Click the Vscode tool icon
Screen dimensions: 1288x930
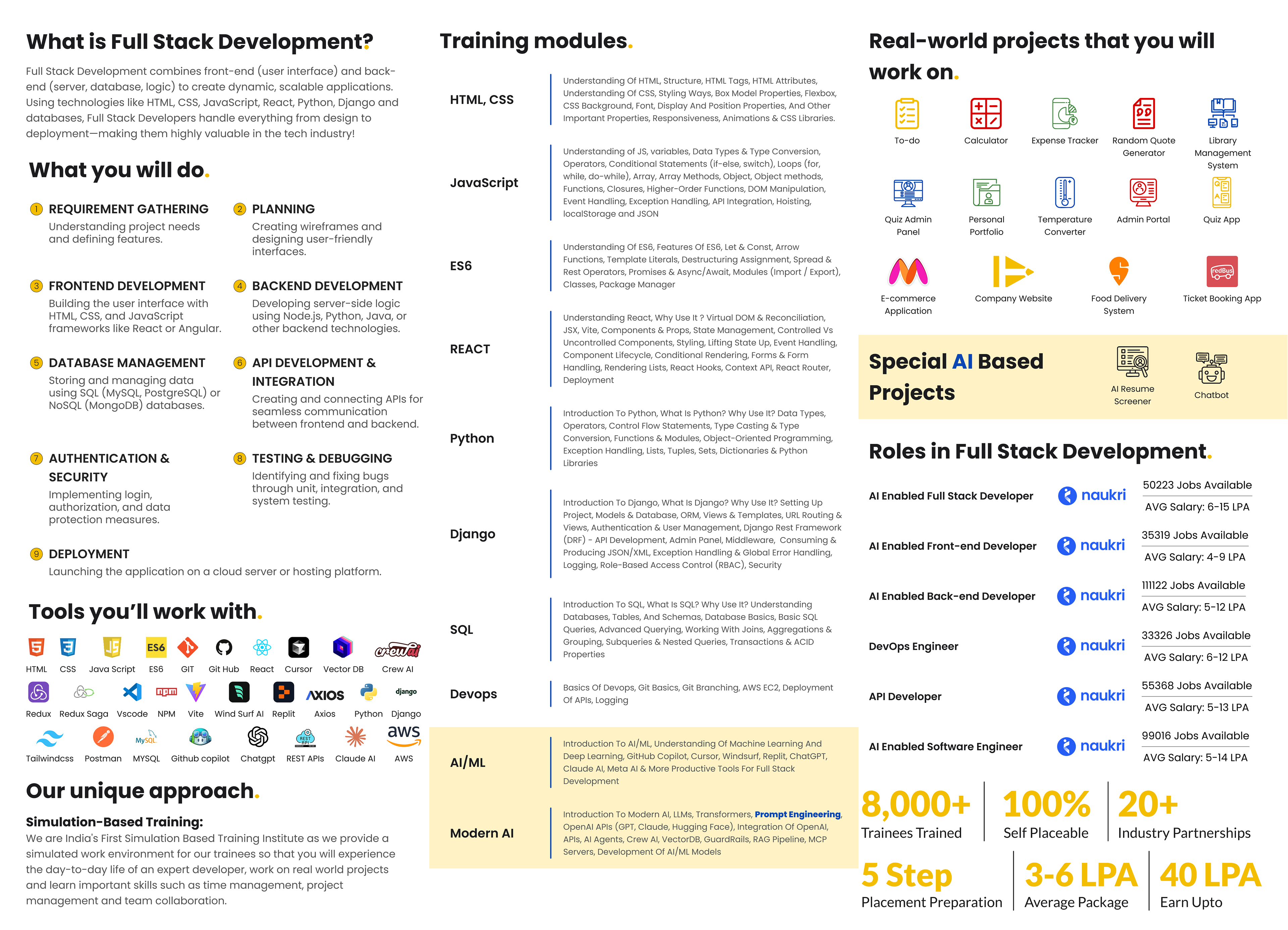132,692
